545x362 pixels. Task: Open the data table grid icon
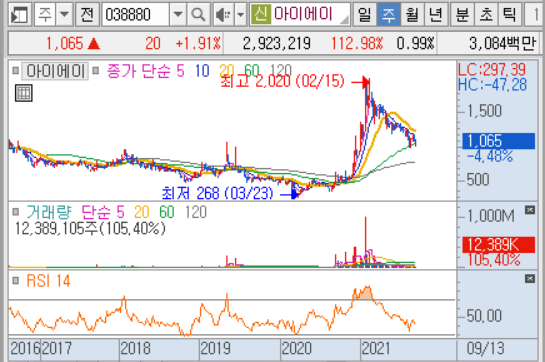24,93
